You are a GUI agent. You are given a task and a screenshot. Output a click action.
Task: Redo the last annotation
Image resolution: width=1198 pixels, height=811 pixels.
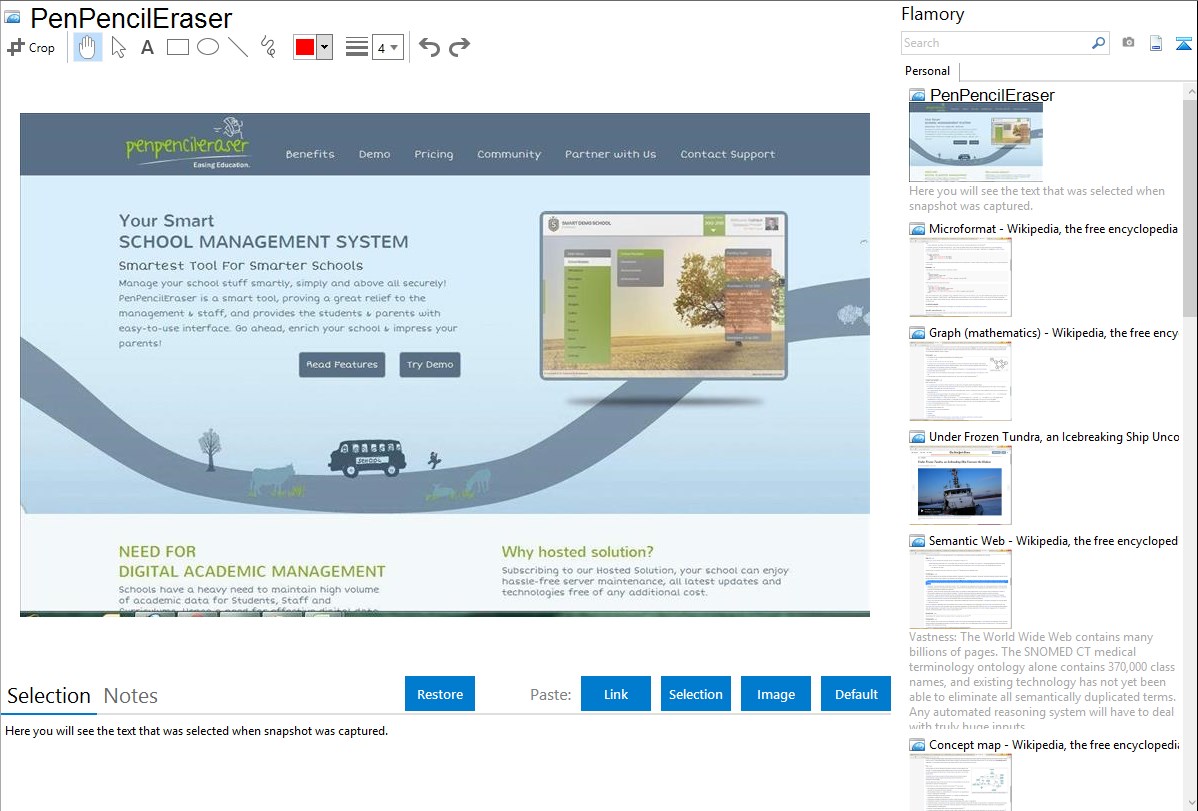click(459, 47)
